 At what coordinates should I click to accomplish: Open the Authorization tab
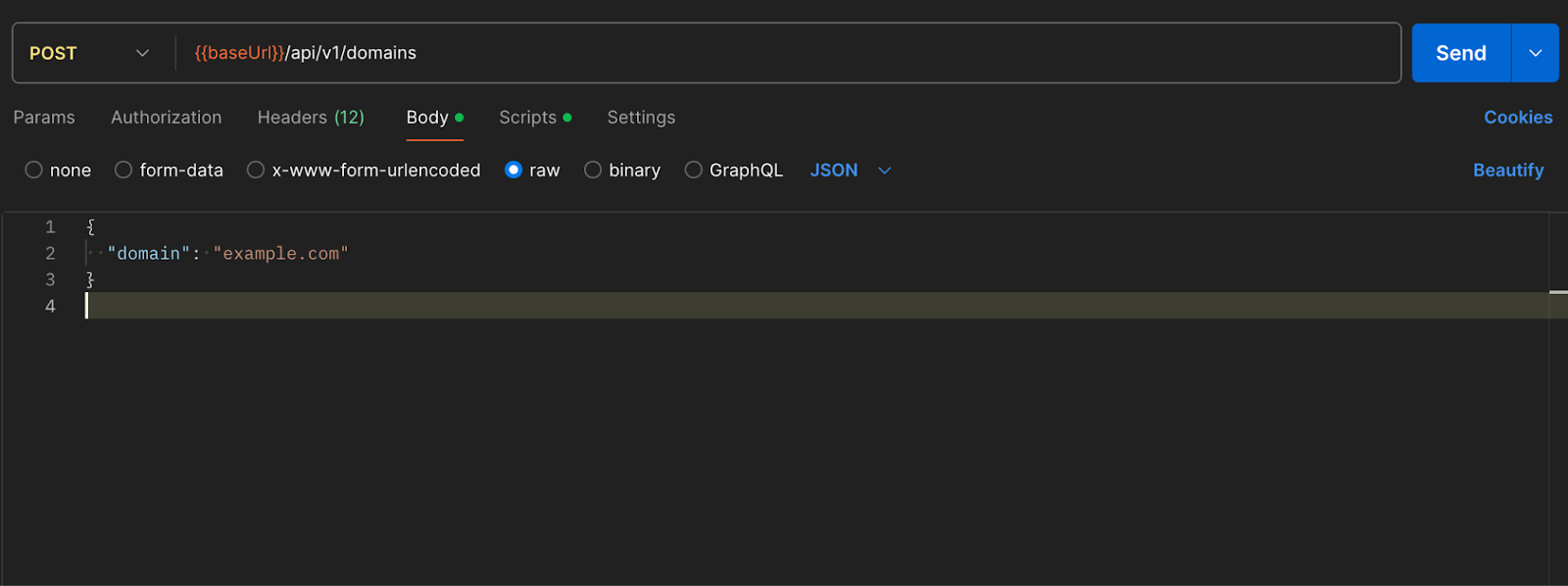click(x=167, y=118)
